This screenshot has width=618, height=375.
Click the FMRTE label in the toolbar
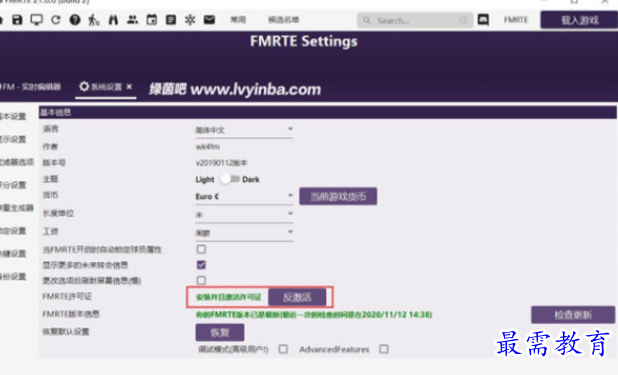(x=516, y=20)
